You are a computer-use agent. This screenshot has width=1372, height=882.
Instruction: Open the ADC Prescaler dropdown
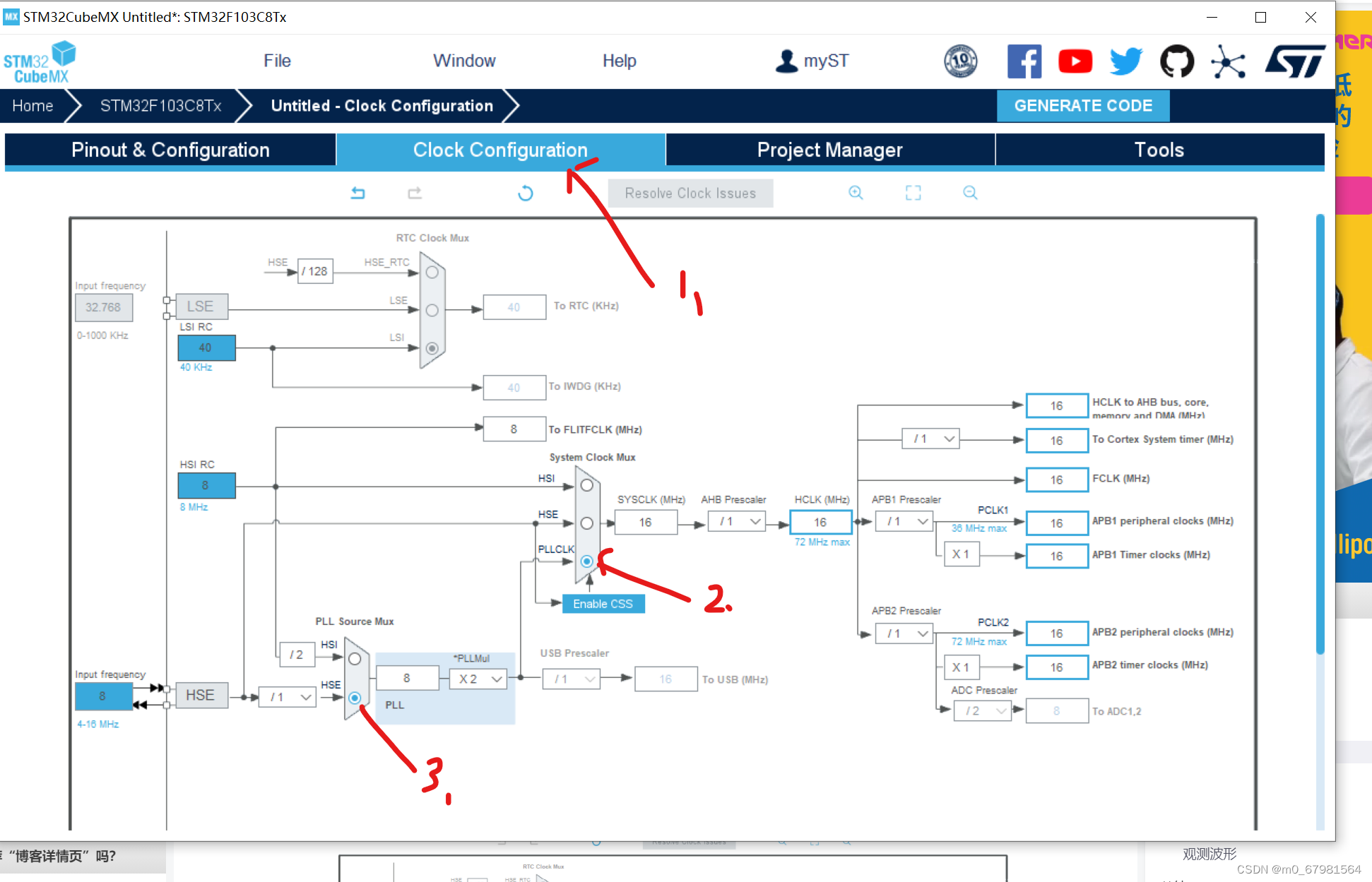tap(983, 711)
